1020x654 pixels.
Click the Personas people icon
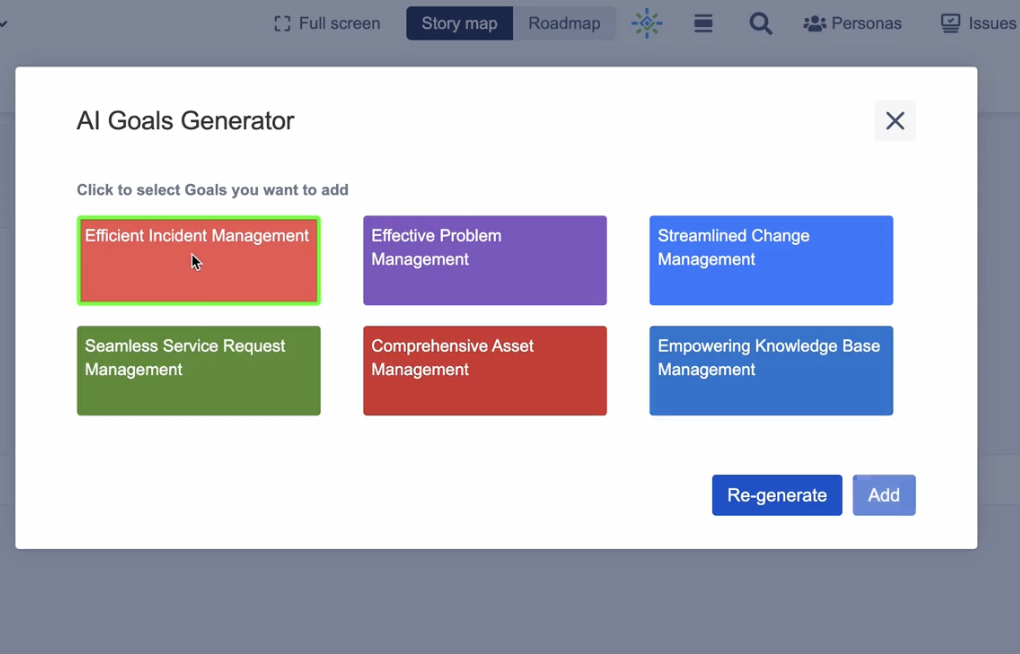[x=814, y=23]
